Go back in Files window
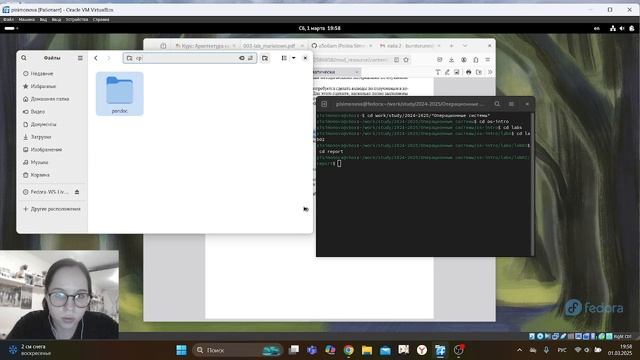 coord(96,58)
